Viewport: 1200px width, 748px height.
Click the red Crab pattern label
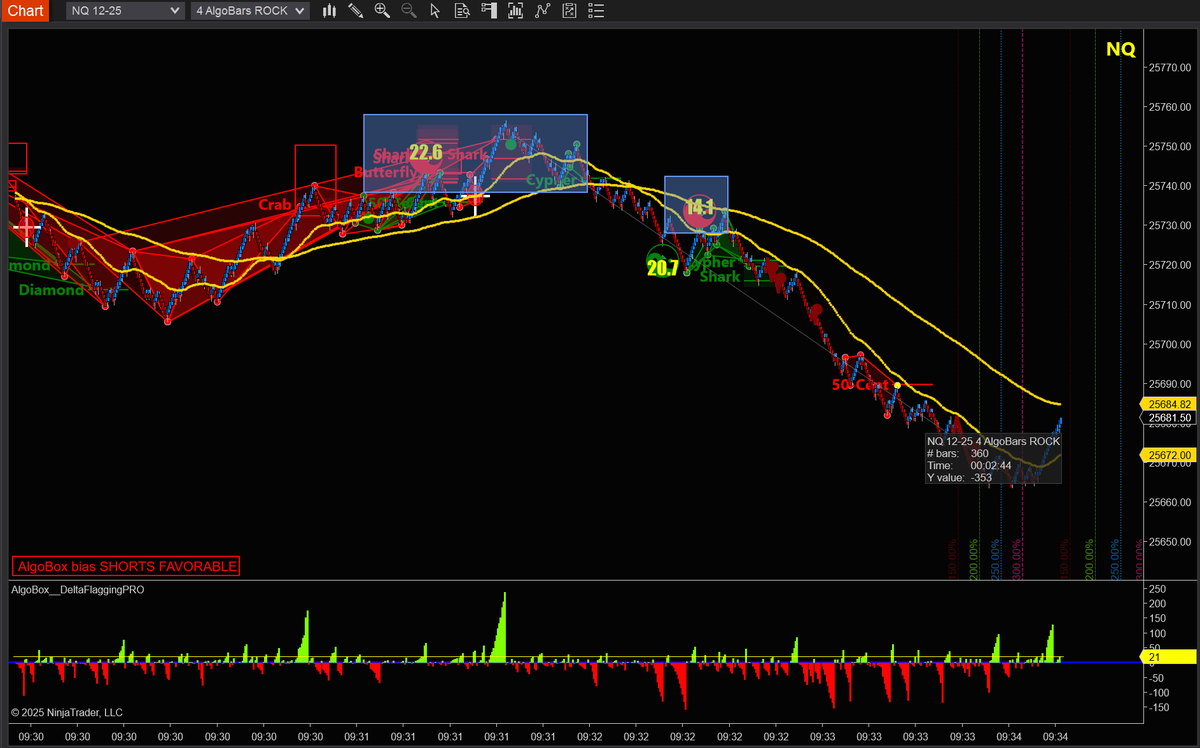(x=275, y=204)
